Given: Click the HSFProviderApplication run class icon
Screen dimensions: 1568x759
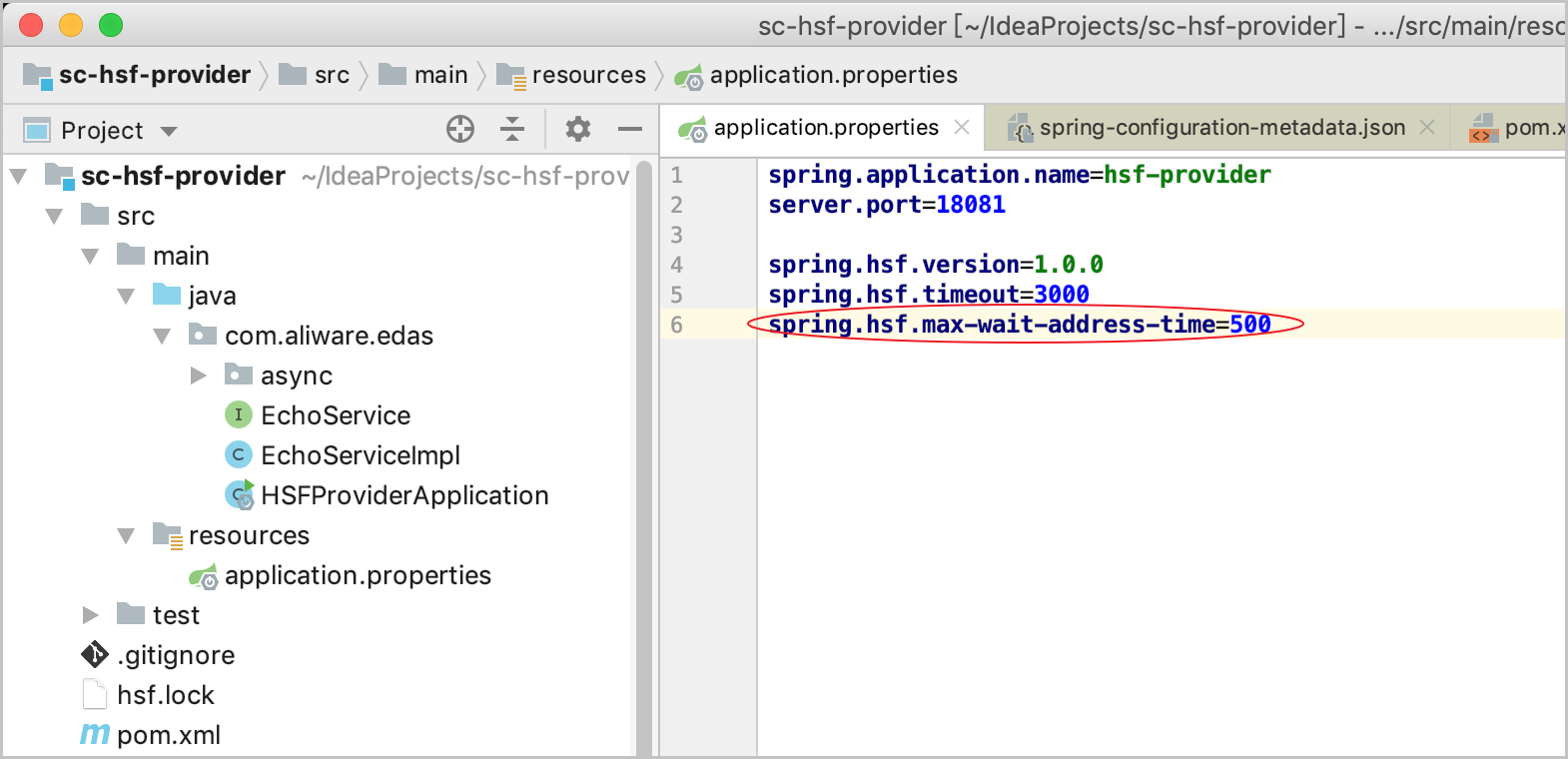Looking at the screenshot, I should (240, 494).
